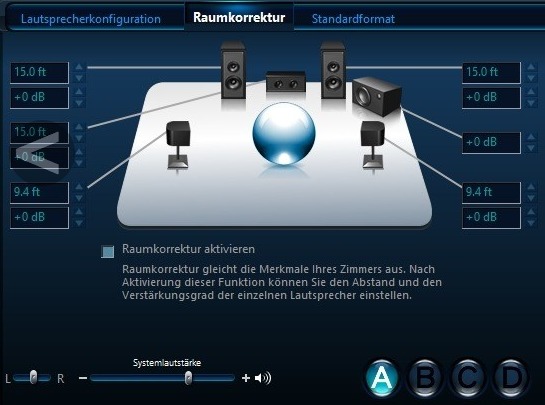Click the L/R balance slider handle

coord(33,377)
